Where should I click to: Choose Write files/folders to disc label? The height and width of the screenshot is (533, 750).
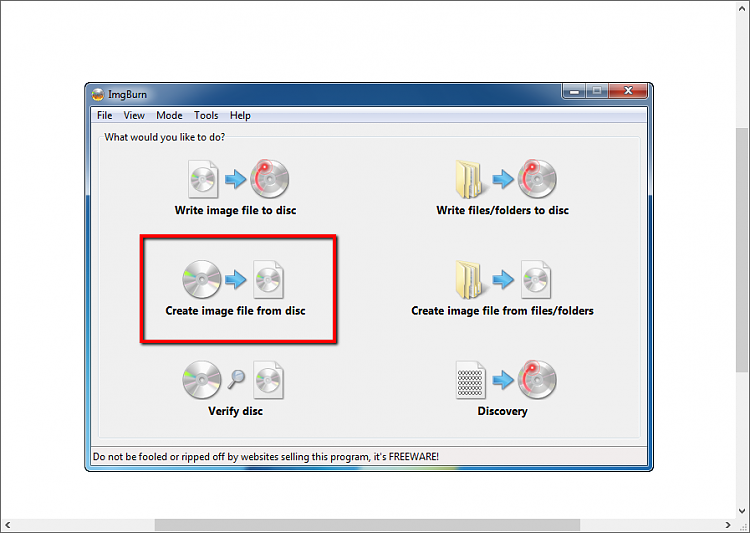pos(502,211)
